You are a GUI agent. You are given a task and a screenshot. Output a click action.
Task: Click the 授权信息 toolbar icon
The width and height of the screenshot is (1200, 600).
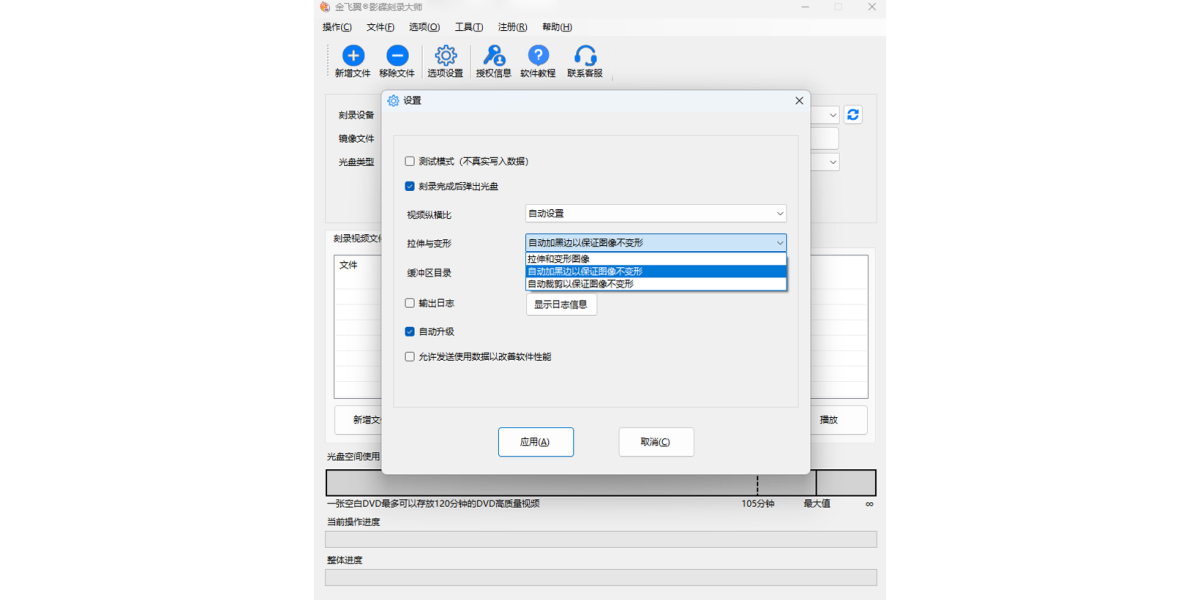(x=493, y=56)
